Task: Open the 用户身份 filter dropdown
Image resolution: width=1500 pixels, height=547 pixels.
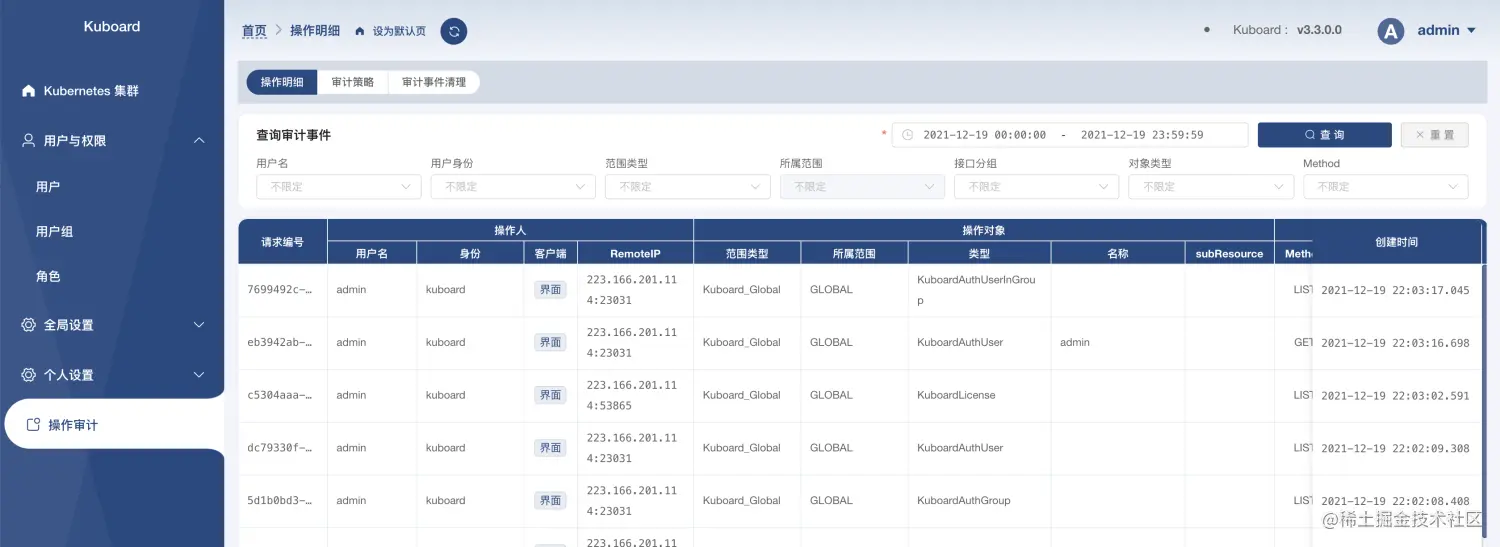Action: coord(513,186)
